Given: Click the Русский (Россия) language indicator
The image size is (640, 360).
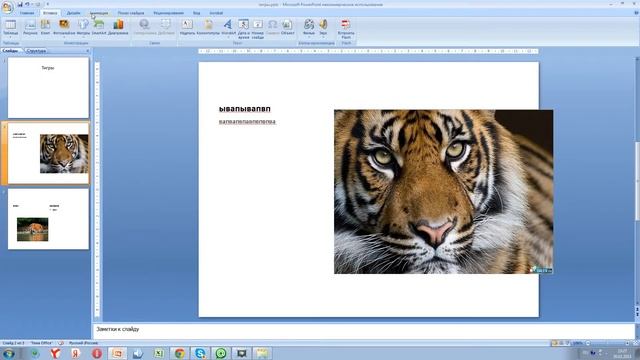Looking at the screenshot, I should [x=83, y=343].
